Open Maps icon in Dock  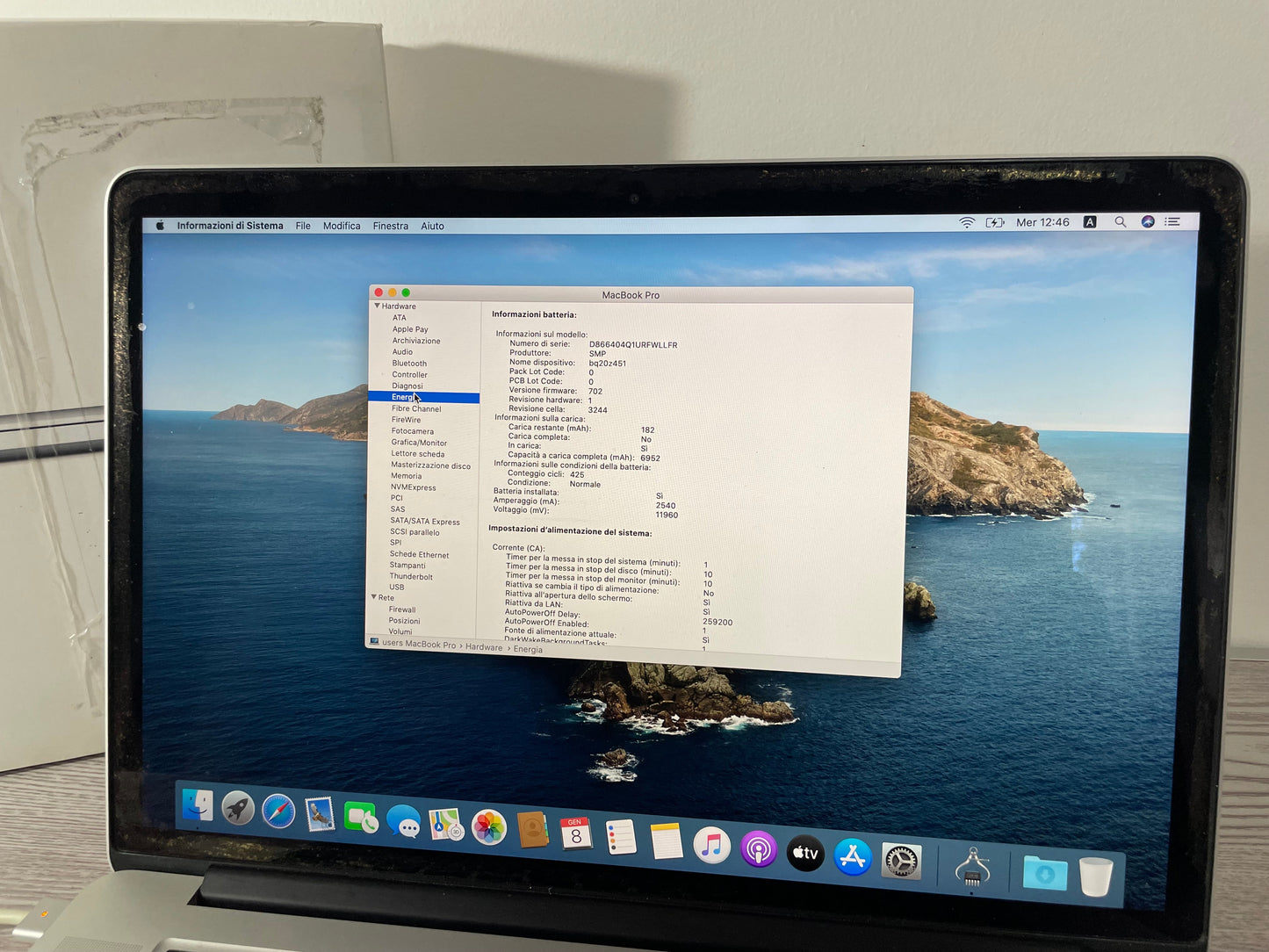pyautogui.click(x=446, y=825)
